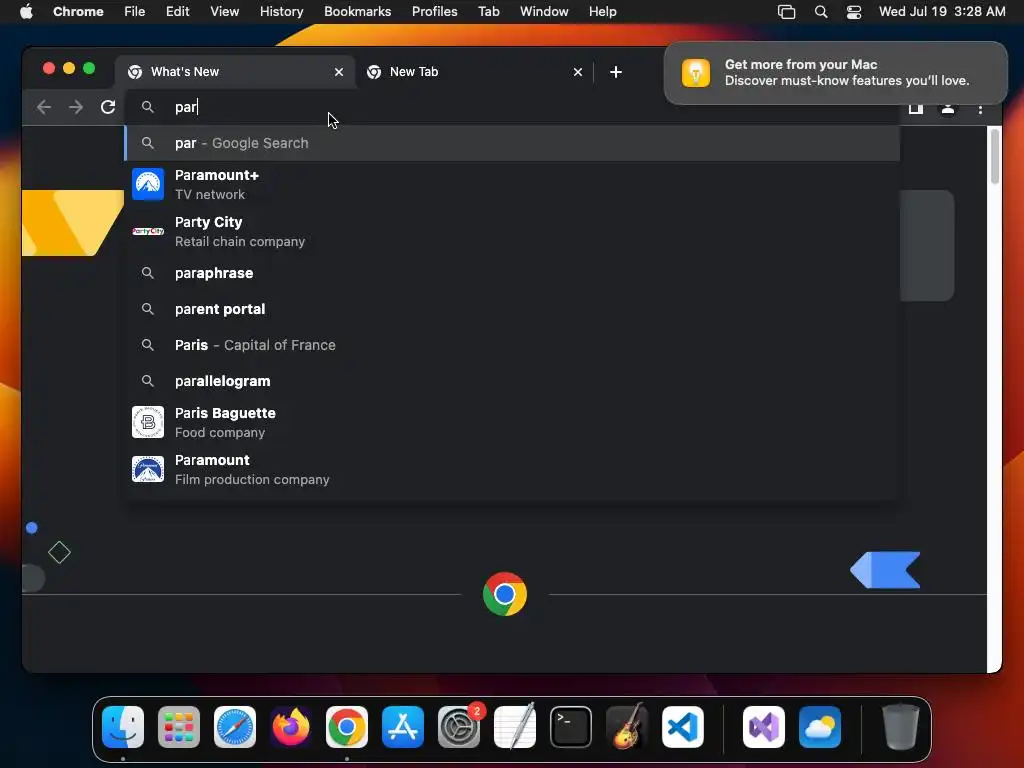Launch Firefox from the Dock
Image resolution: width=1024 pixels, height=768 pixels.
click(291, 727)
